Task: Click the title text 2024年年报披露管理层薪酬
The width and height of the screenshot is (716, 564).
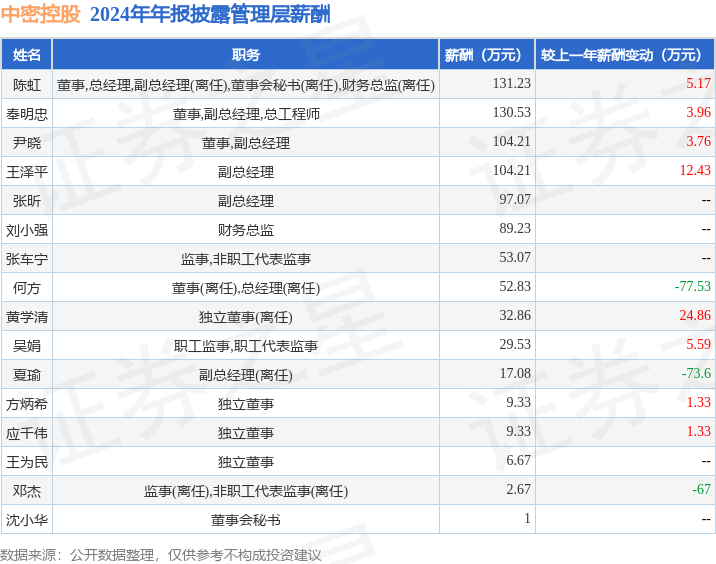Action: (210, 14)
